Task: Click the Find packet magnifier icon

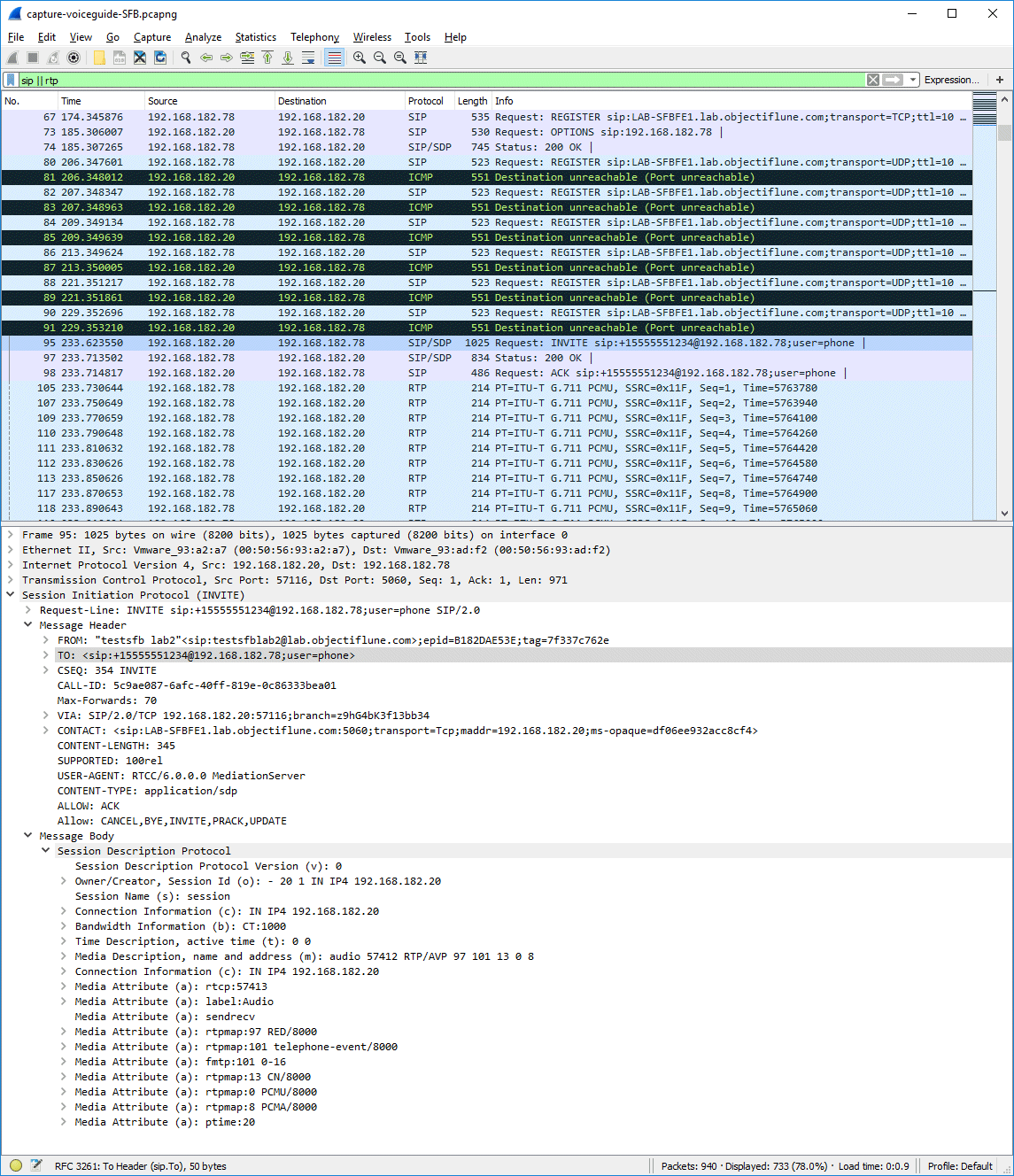Action: coord(186,58)
